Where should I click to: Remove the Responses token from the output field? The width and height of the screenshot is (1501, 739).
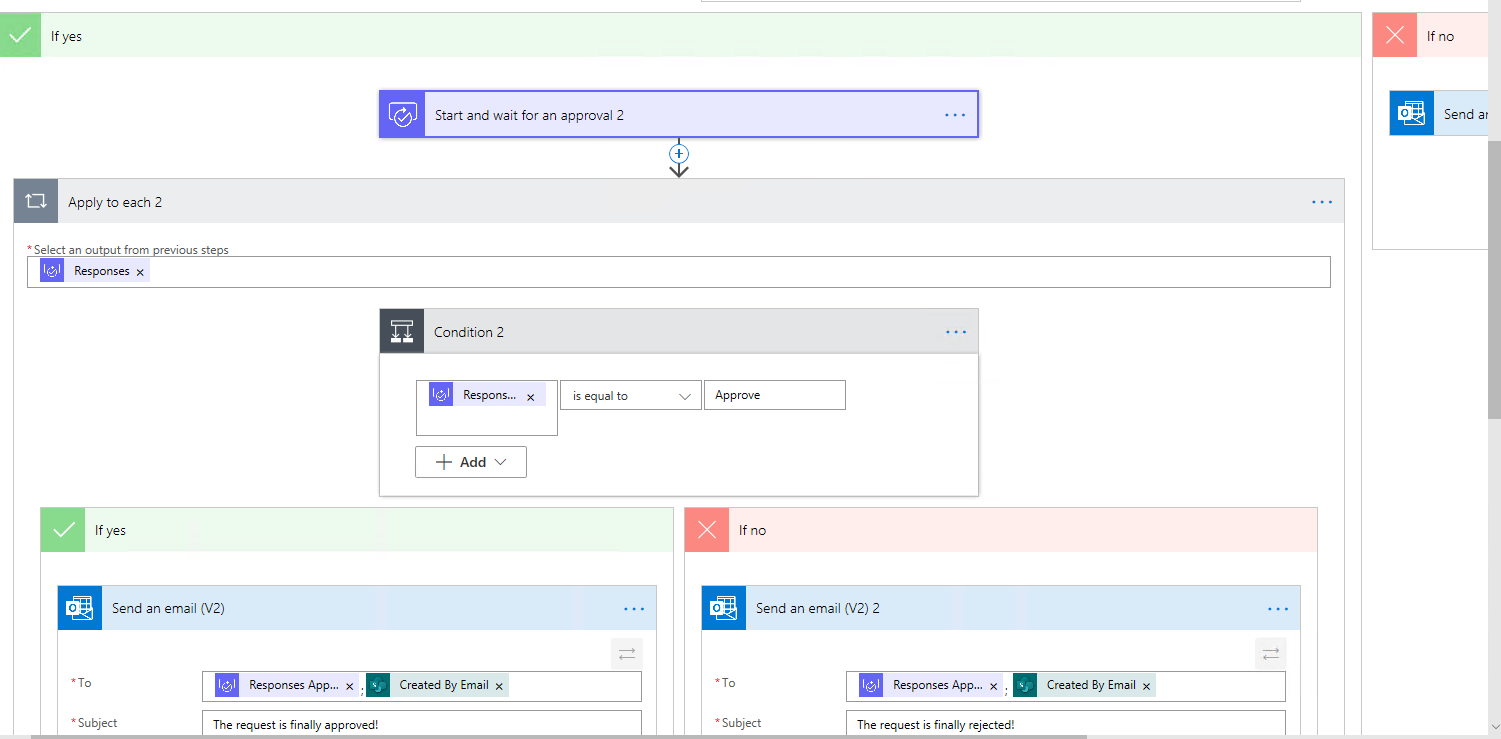click(x=140, y=272)
